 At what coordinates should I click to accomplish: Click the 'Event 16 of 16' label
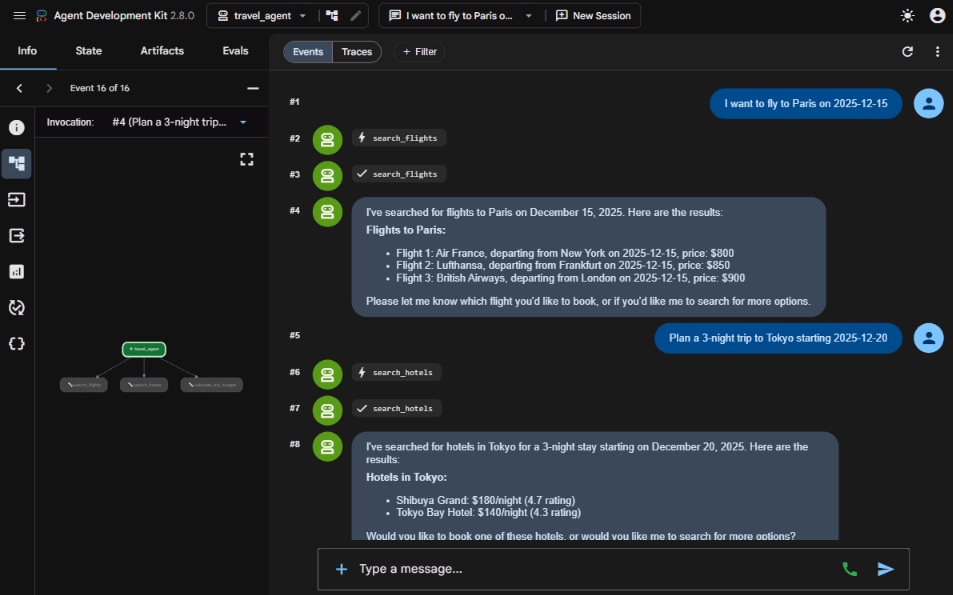[x=100, y=88]
